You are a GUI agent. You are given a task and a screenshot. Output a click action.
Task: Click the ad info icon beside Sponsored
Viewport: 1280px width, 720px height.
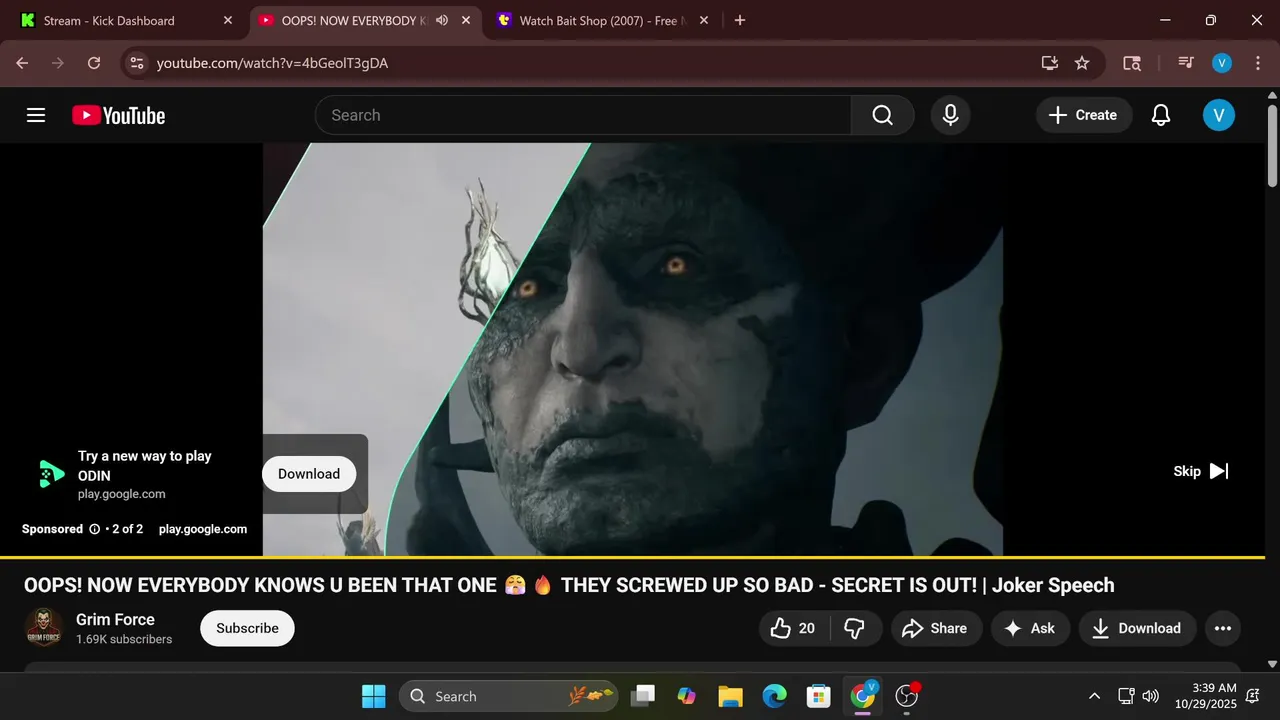(x=95, y=529)
